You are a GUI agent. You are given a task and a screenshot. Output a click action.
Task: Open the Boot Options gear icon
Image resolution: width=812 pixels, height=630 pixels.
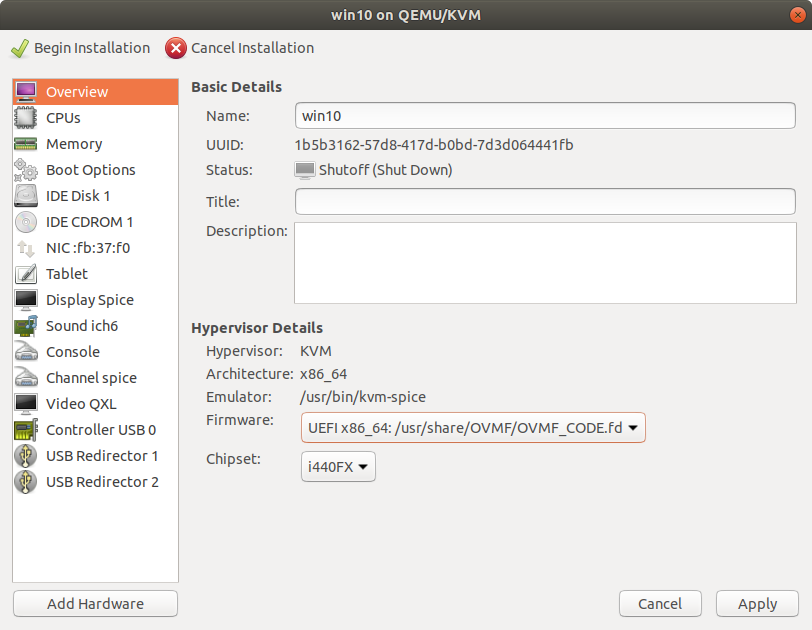pos(27,169)
